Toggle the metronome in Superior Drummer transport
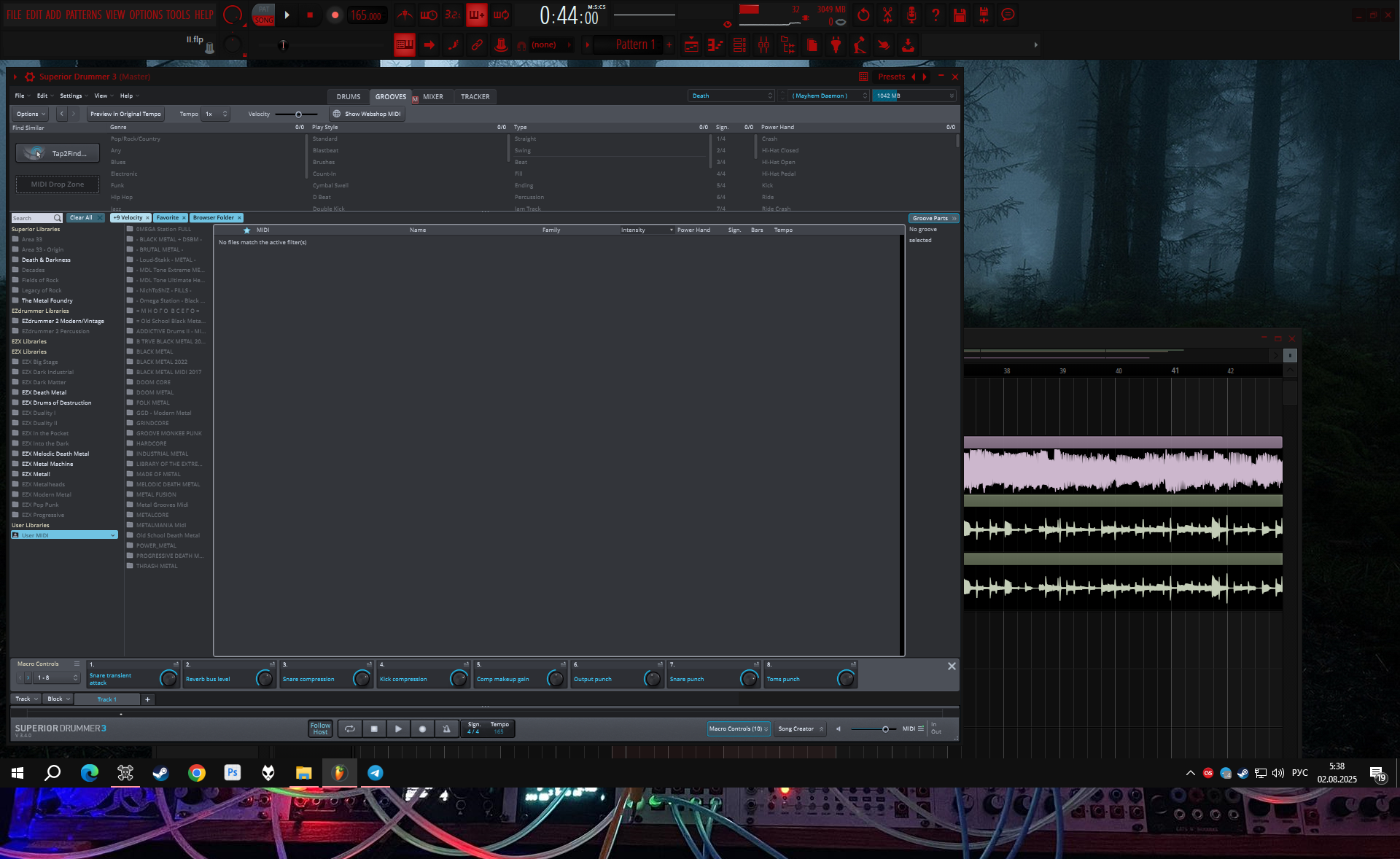Image resolution: width=1400 pixels, height=859 pixels. 446,728
